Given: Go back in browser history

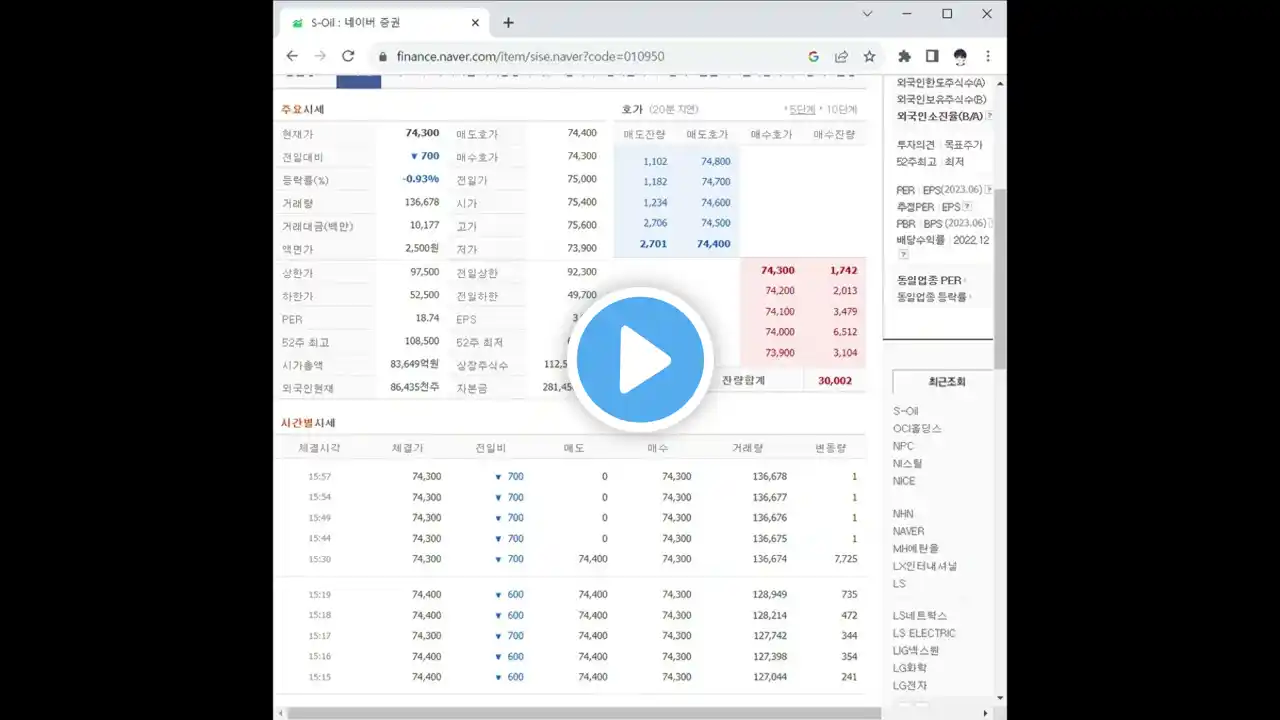Looking at the screenshot, I should [x=292, y=56].
